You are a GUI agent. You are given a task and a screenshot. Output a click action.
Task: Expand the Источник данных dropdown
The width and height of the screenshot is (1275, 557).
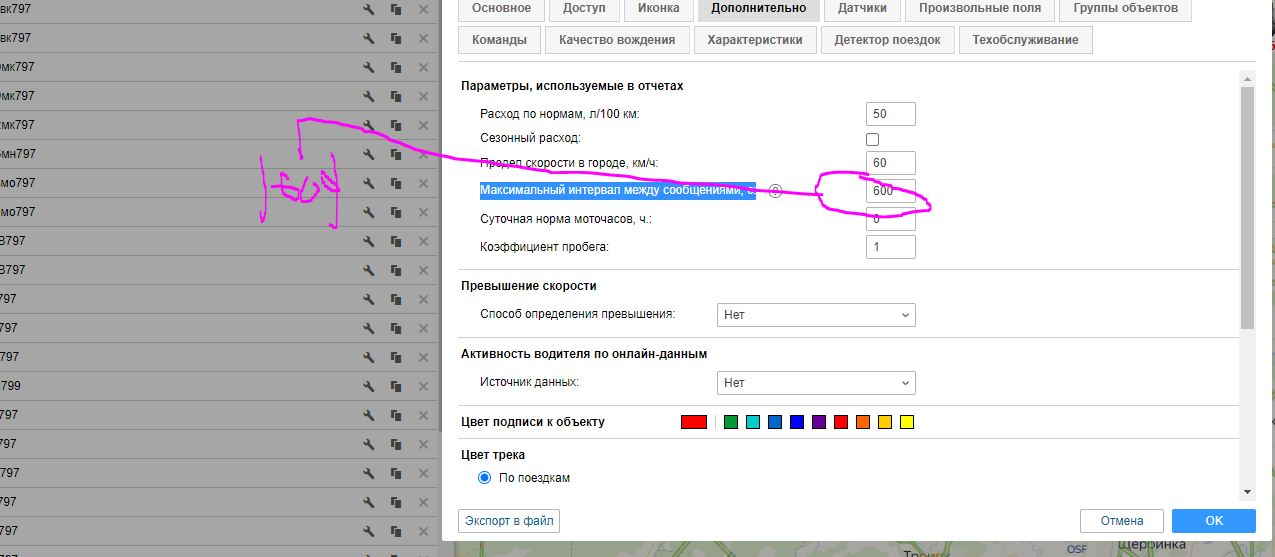point(816,383)
